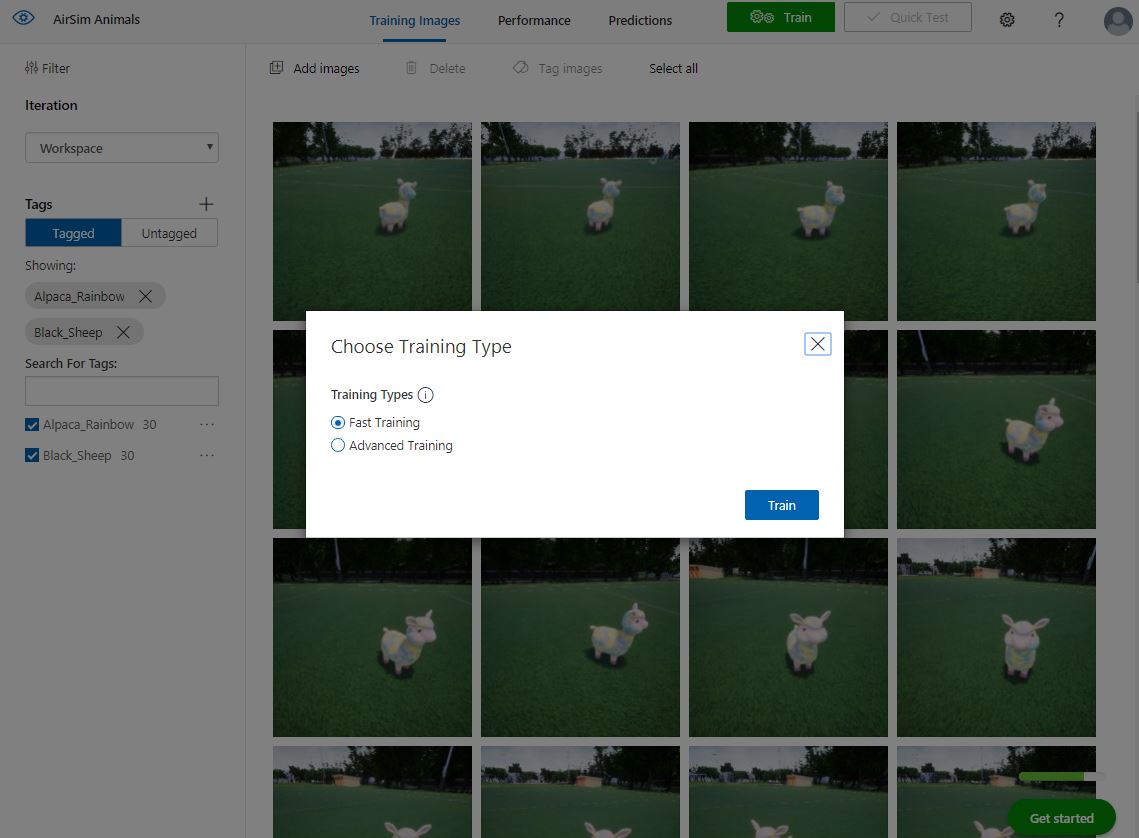Image resolution: width=1139 pixels, height=838 pixels.
Task: Select the Fast Training option
Action: (338, 423)
